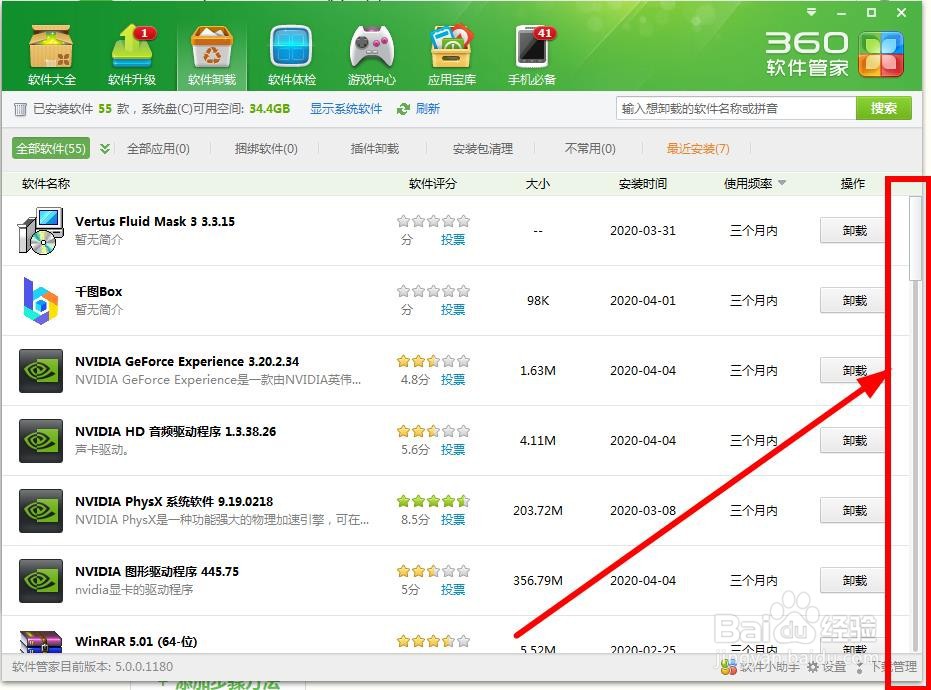This screenshot has width=931, height=690.
Task: Click the 203.72M size value
Action: 538,511
